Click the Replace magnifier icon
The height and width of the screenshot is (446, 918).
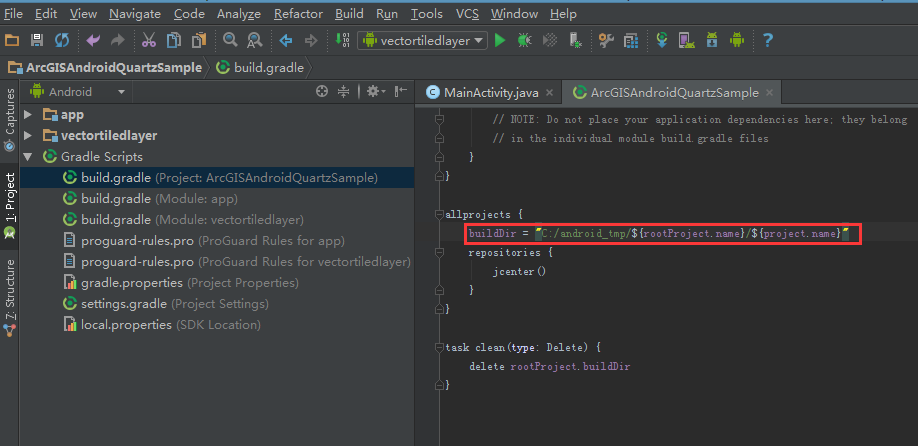(255, 40)
